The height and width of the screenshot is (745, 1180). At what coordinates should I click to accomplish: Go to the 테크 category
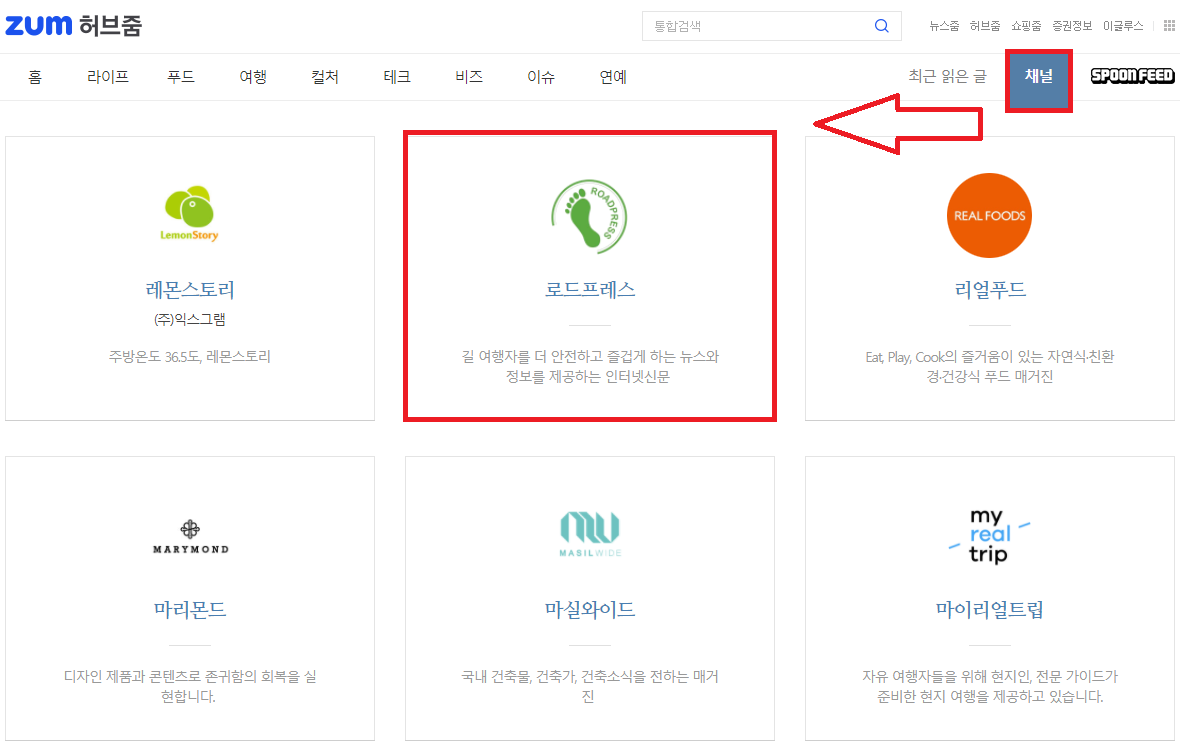coord(397,77)
